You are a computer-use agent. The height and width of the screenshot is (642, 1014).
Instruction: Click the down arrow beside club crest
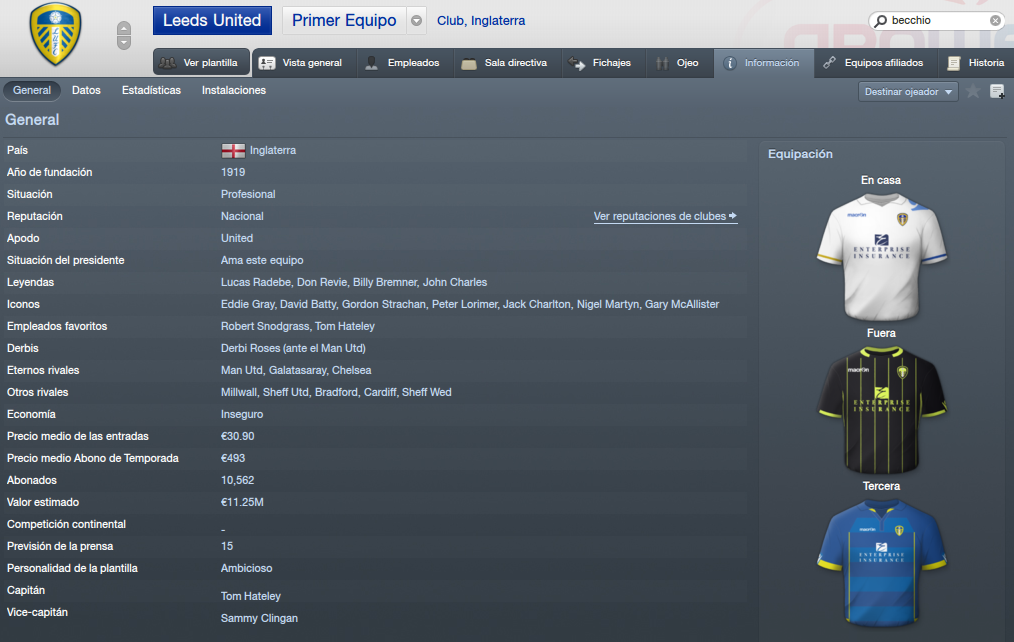(124, 43)
